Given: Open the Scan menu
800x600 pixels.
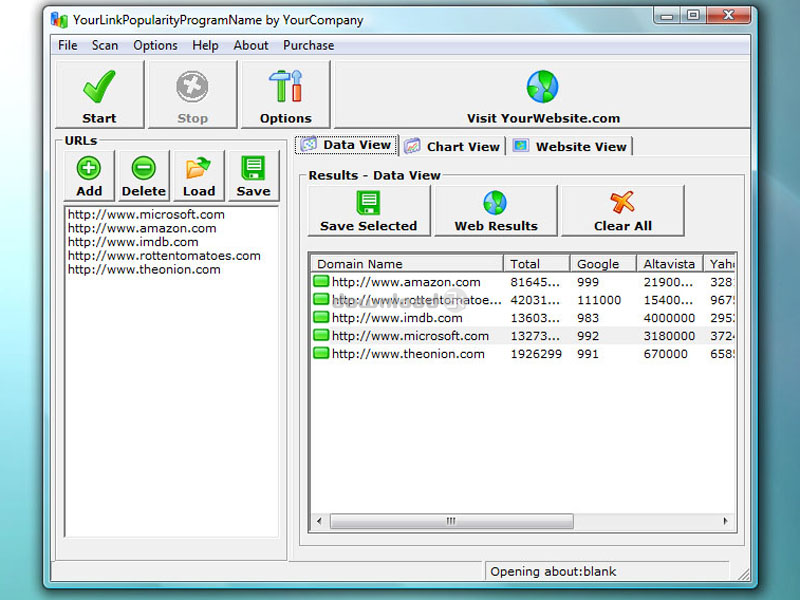Looking at the screenshot, I should click(x=105, y=45).
